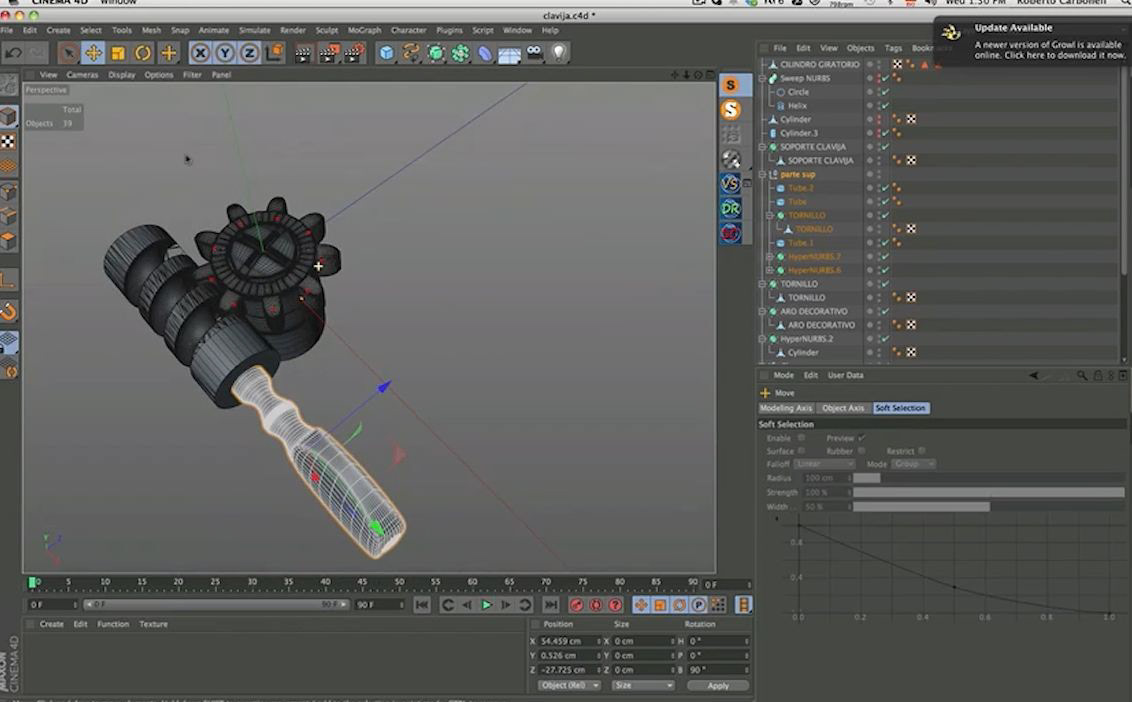Click the red record keyframe button
The image size is (1132, 702).
576,604
